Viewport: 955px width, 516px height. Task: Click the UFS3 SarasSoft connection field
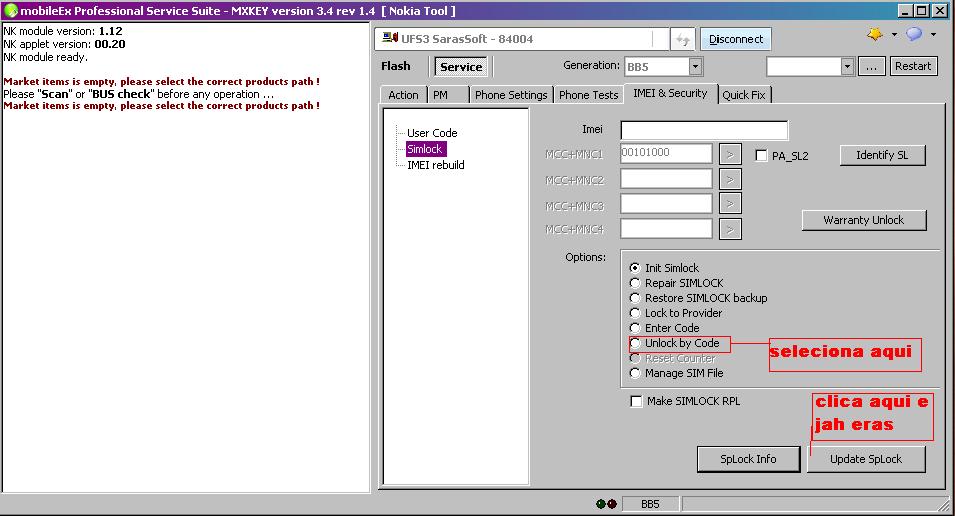521,39
